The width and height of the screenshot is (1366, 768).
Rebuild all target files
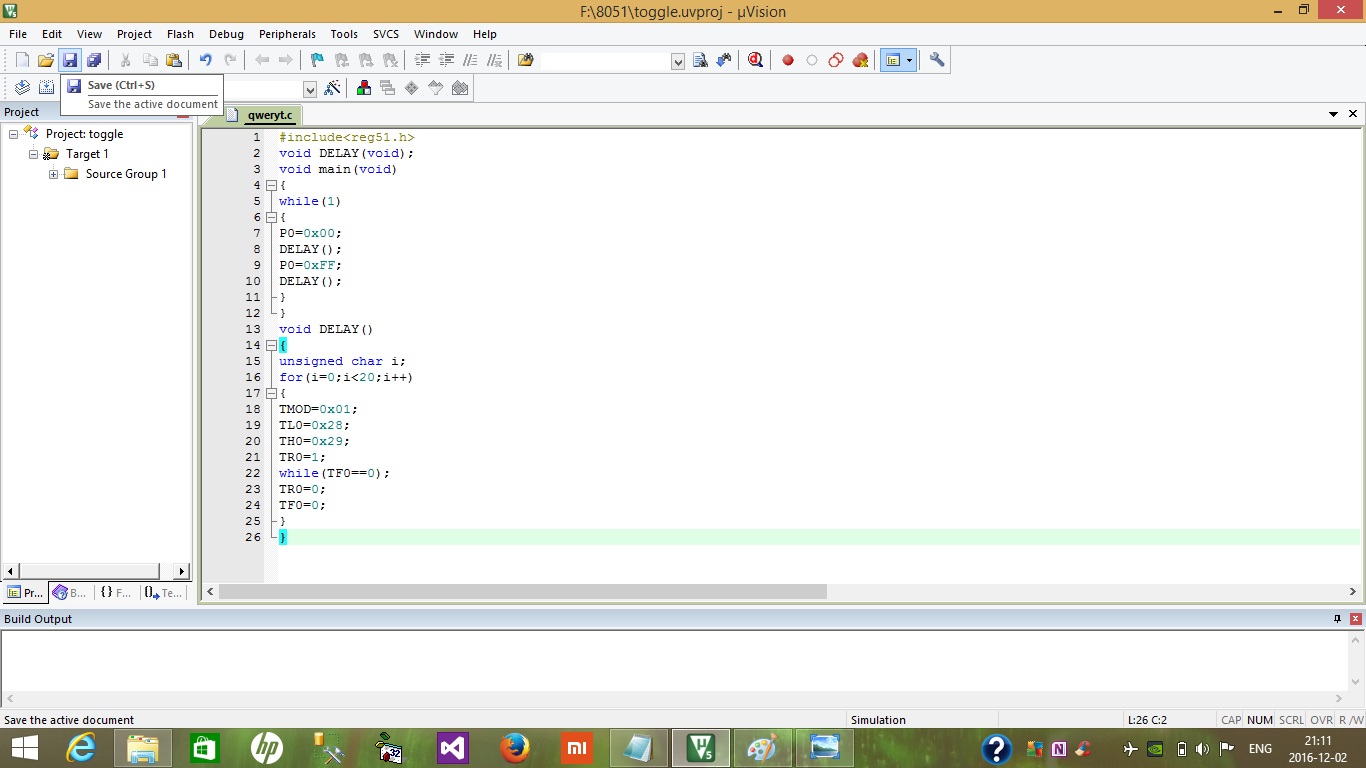pyautogui.click(x=70, y=87)
